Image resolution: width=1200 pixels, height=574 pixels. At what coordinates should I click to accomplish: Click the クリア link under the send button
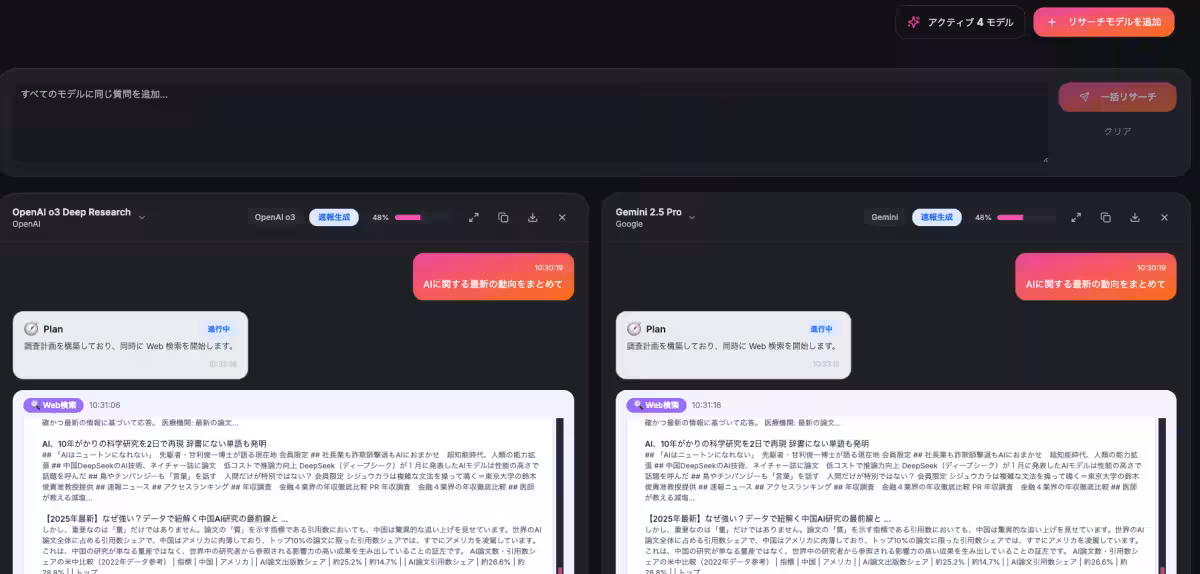(x=1117, y=131)
